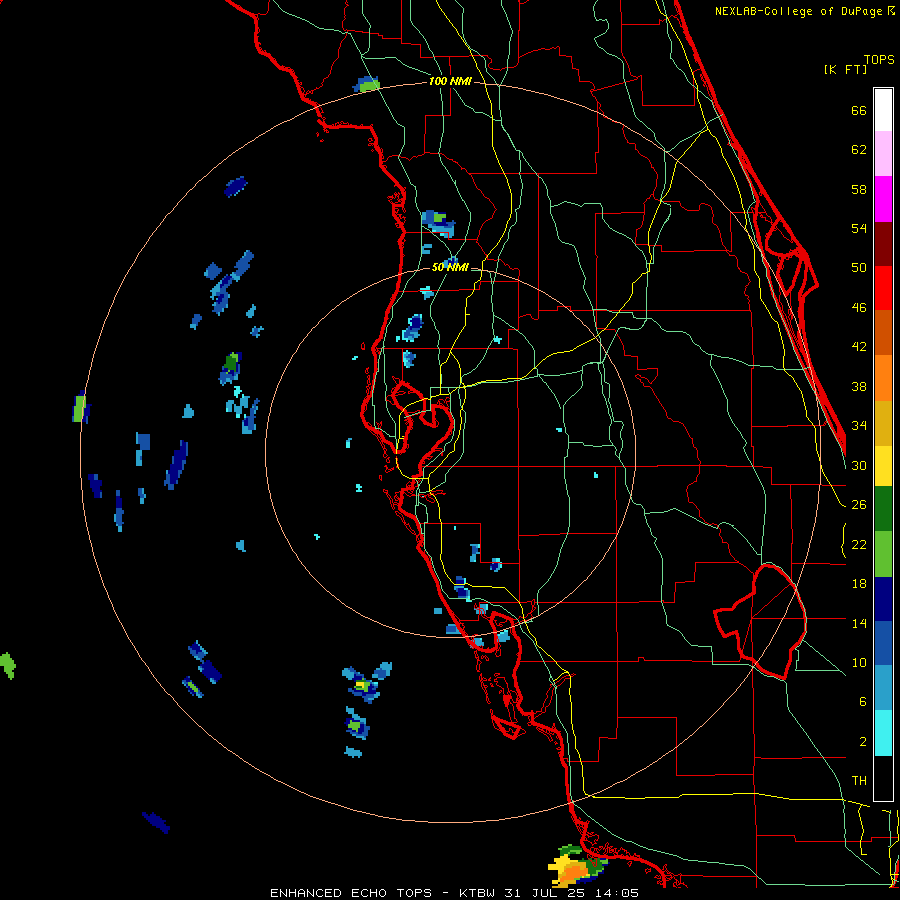Click the 50 NMI range ring label
The height and width of the screenshot is (900, 900).
pos(450,267)
